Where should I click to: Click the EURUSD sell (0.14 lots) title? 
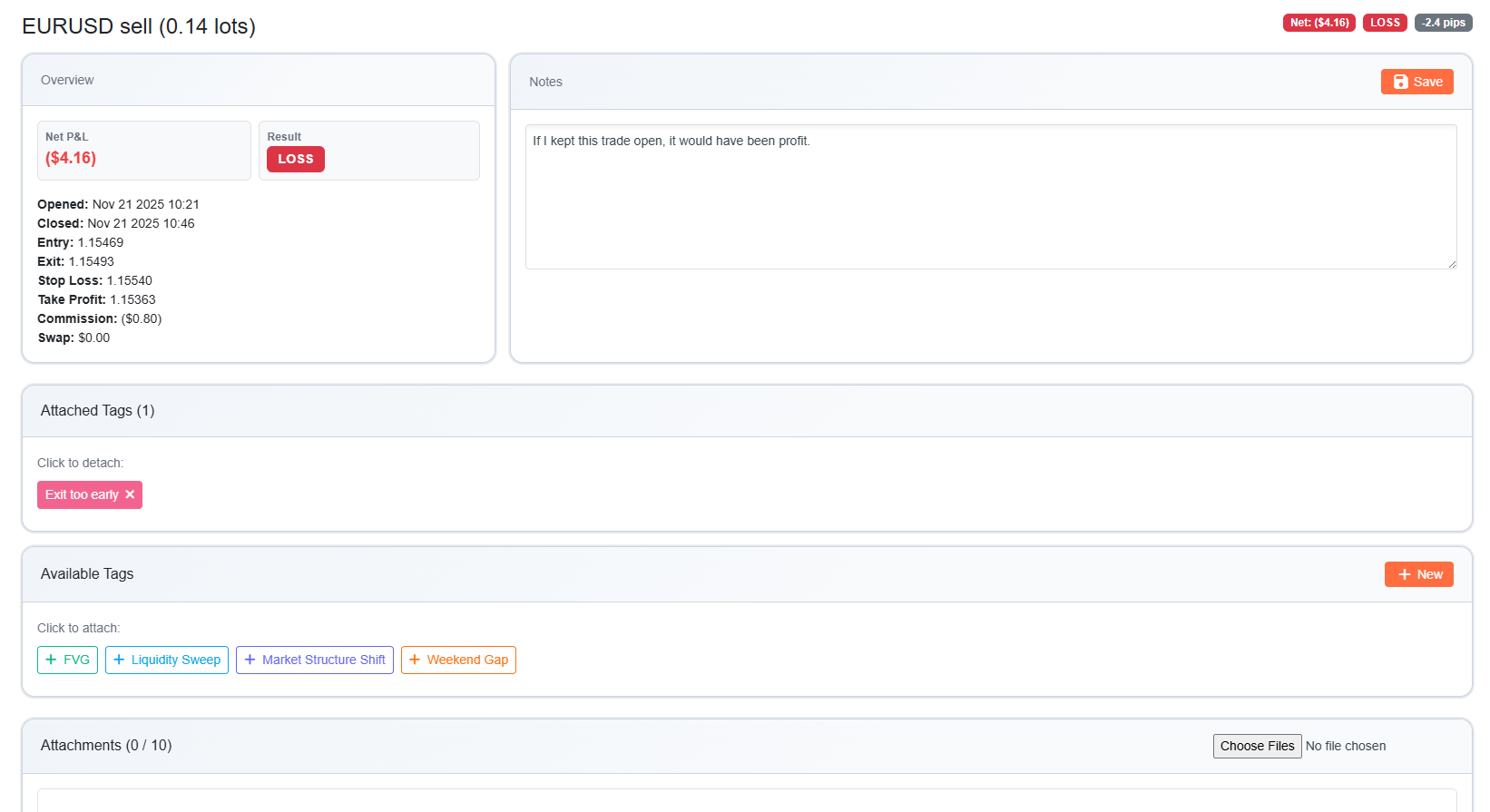coord(139,26)
